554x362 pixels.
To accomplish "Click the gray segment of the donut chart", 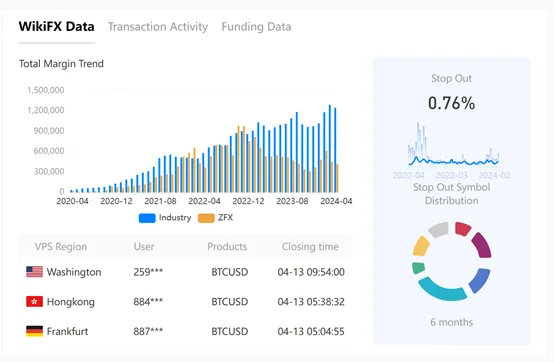I will 438,229.
